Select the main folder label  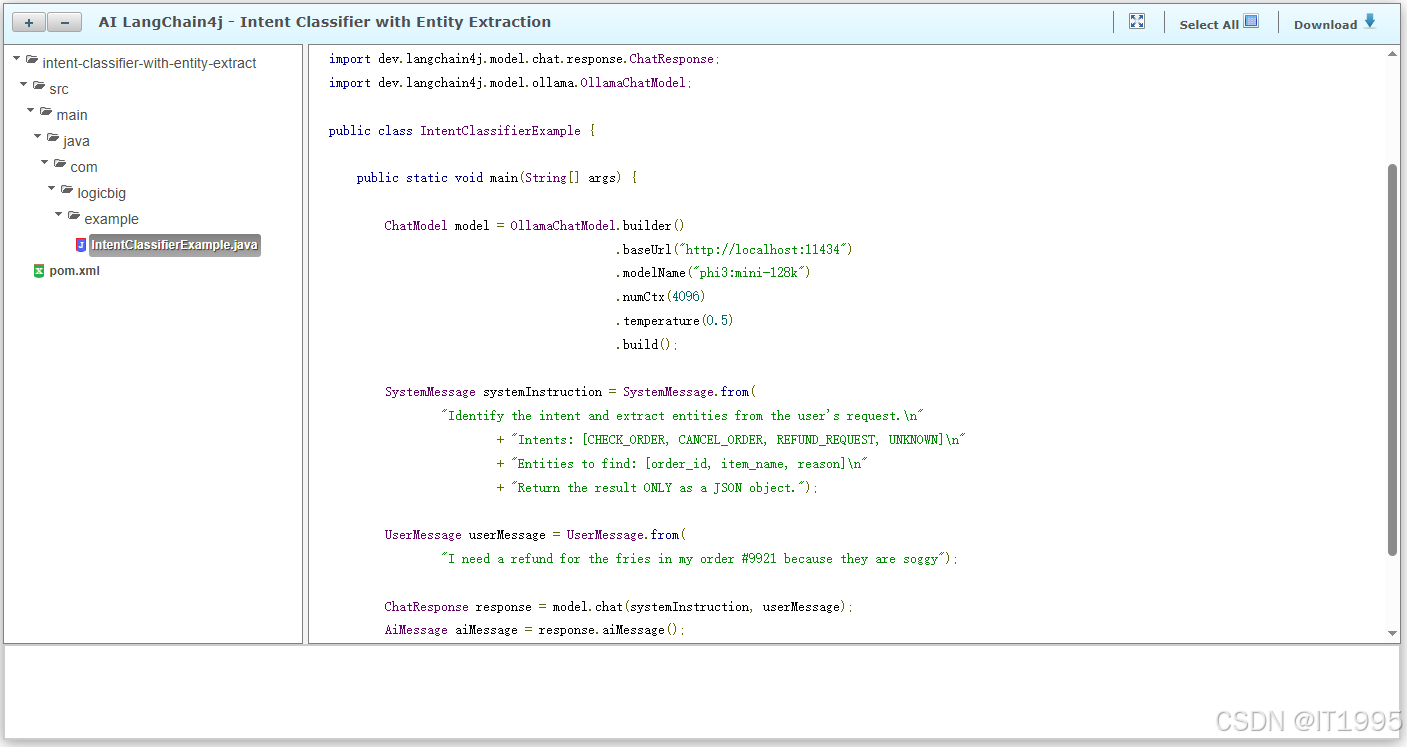click(72, 115)
